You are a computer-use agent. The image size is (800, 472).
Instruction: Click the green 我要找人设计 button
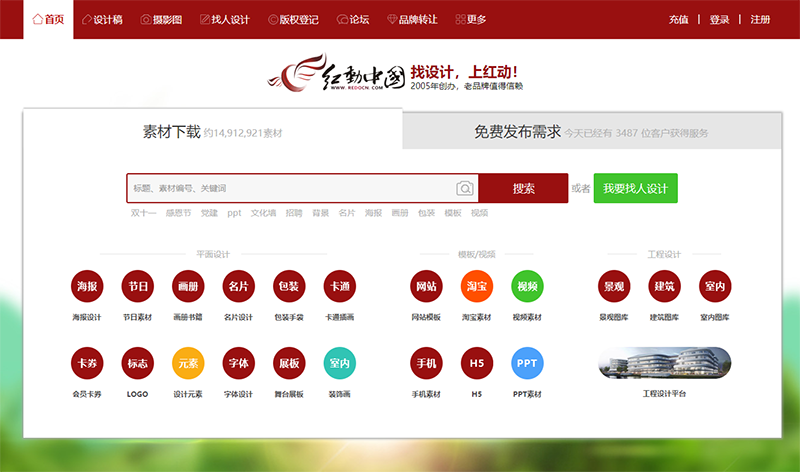[x=635, y=189]
